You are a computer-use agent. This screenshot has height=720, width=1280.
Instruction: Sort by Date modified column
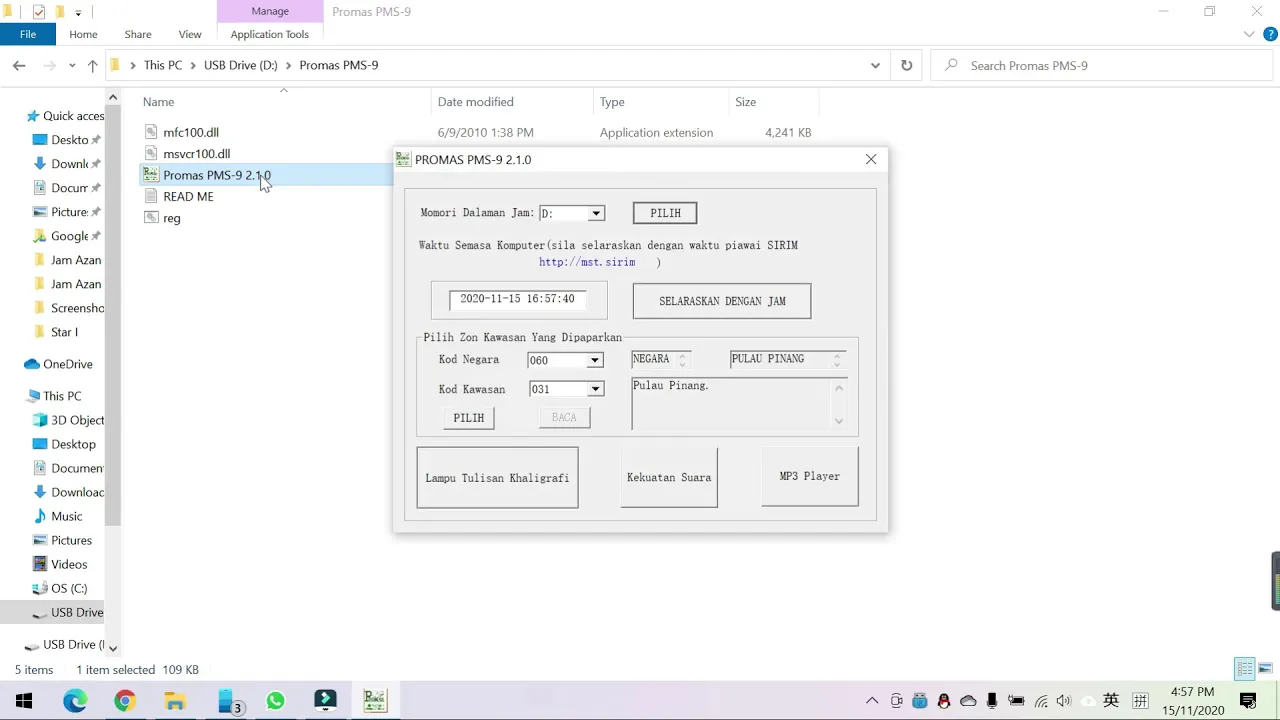tap(475, 102)
